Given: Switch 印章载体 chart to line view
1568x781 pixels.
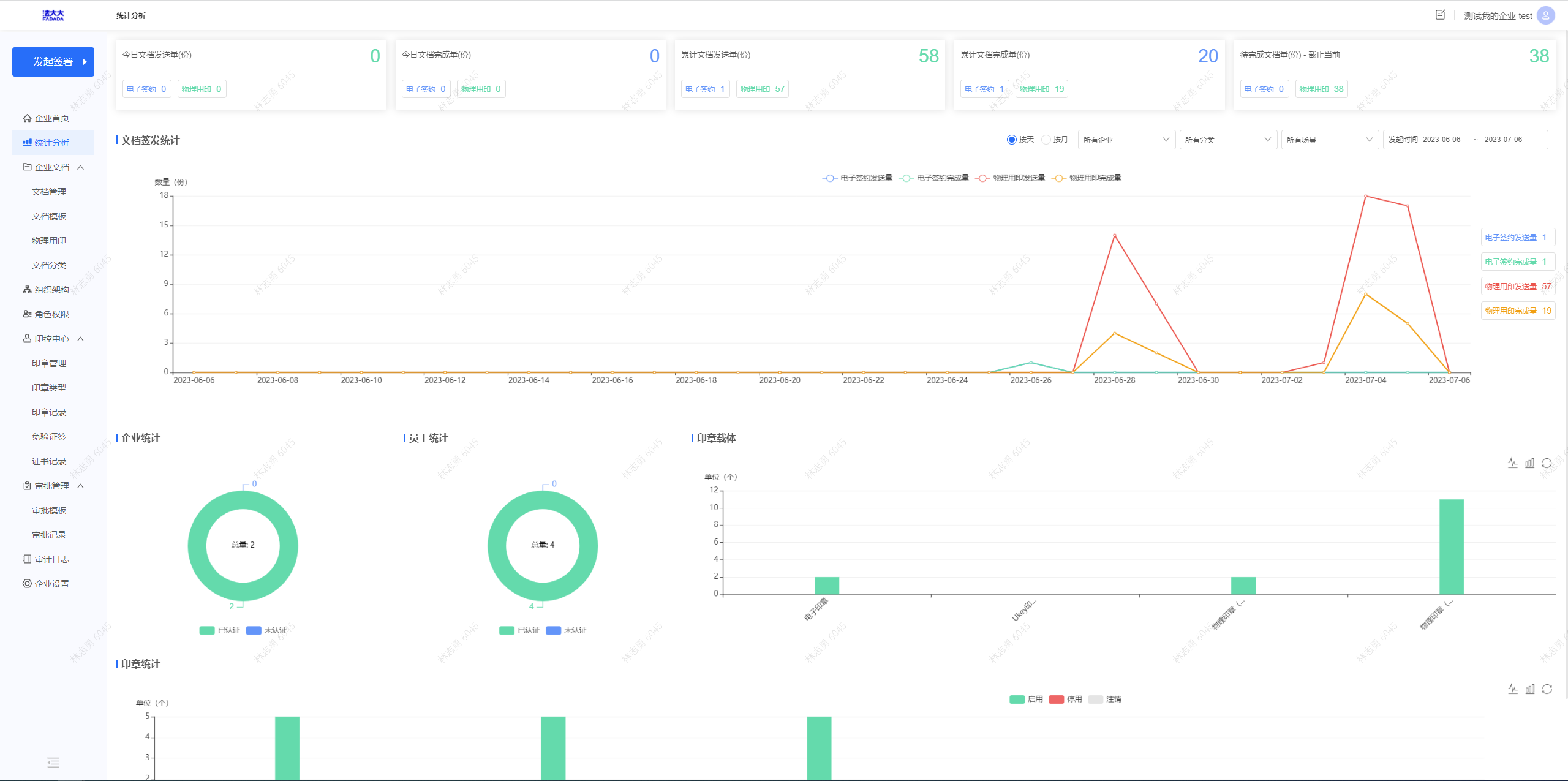Looking at the screenshot, I should tap(1513, 463).
